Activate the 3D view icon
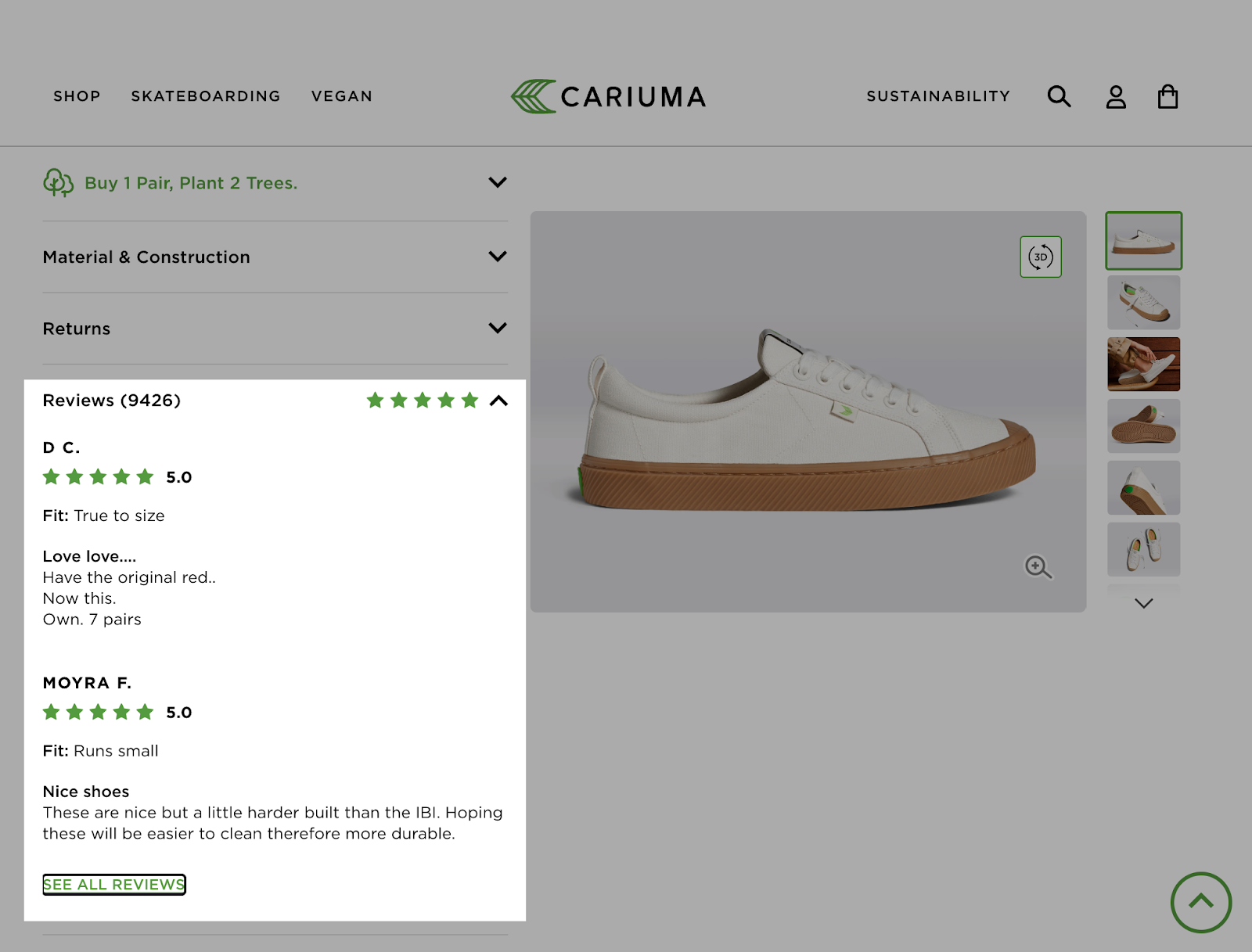Viewport: 1252px width, 952px height. click(x=1041, y=257)
